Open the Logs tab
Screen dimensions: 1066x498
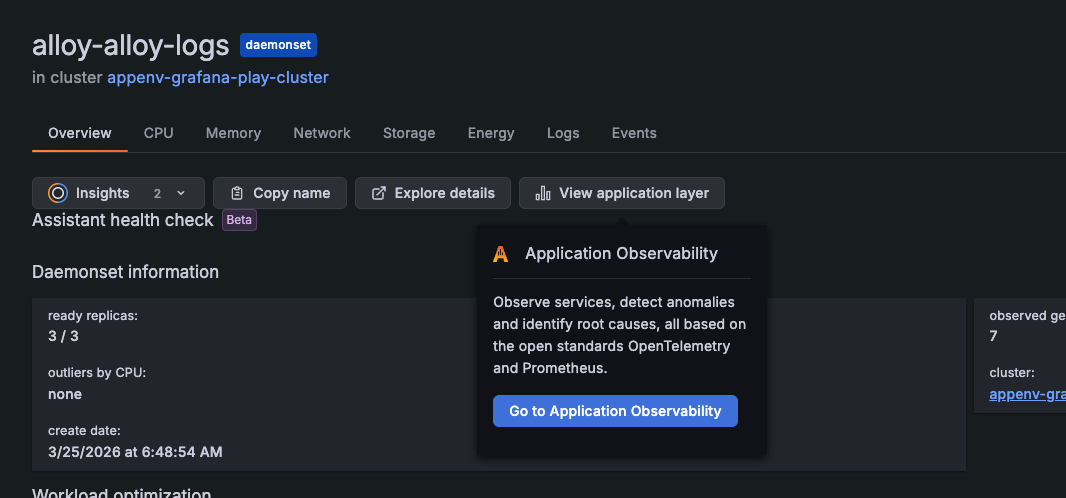click(x=563, y=133)
